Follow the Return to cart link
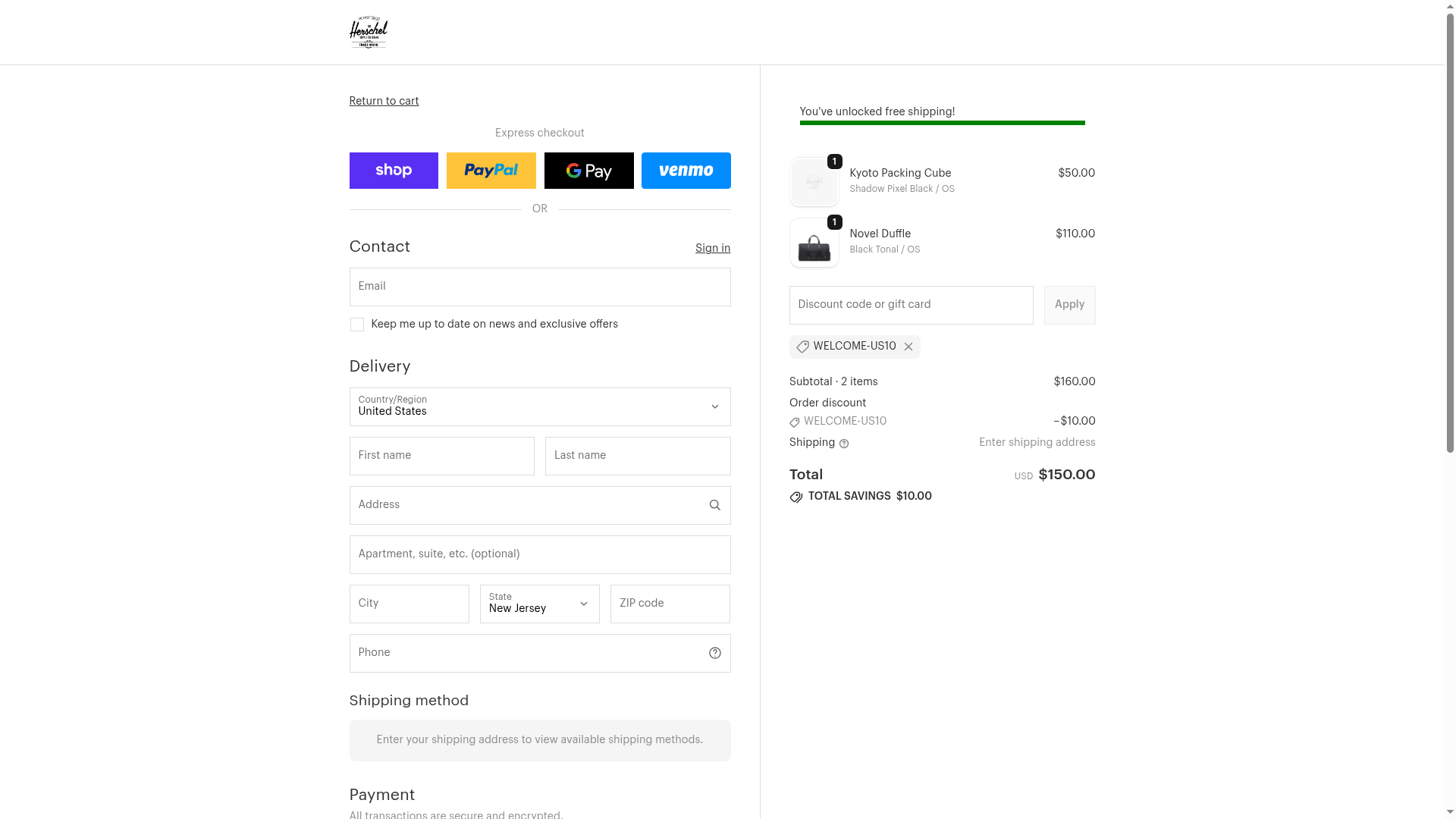 pyautogui.click(x=384, y=101)
